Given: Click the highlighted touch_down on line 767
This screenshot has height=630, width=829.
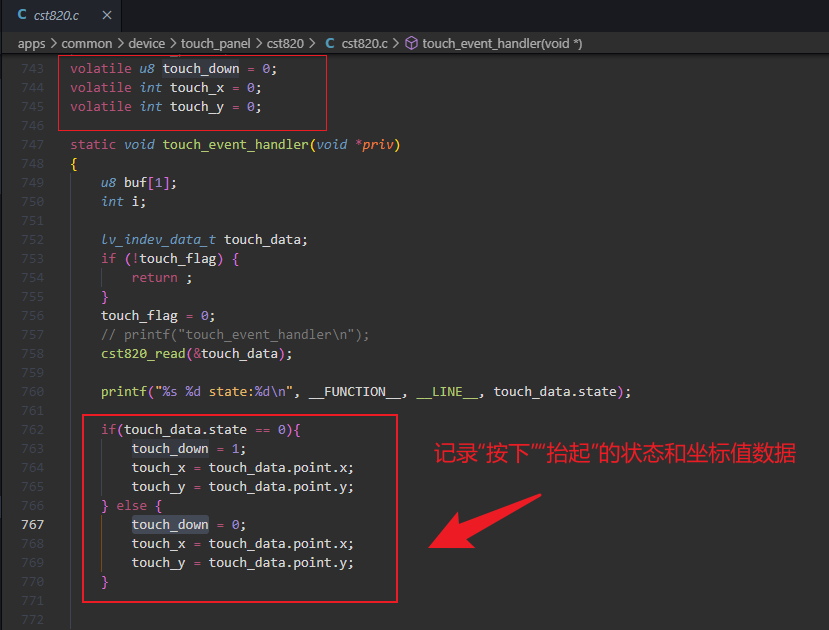Looking at the screenshot, I should tap(170, 524).
